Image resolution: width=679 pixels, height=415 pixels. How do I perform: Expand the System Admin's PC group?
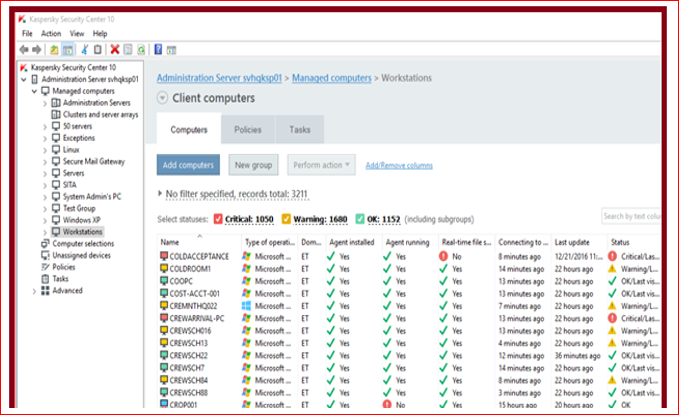(45, 197)
